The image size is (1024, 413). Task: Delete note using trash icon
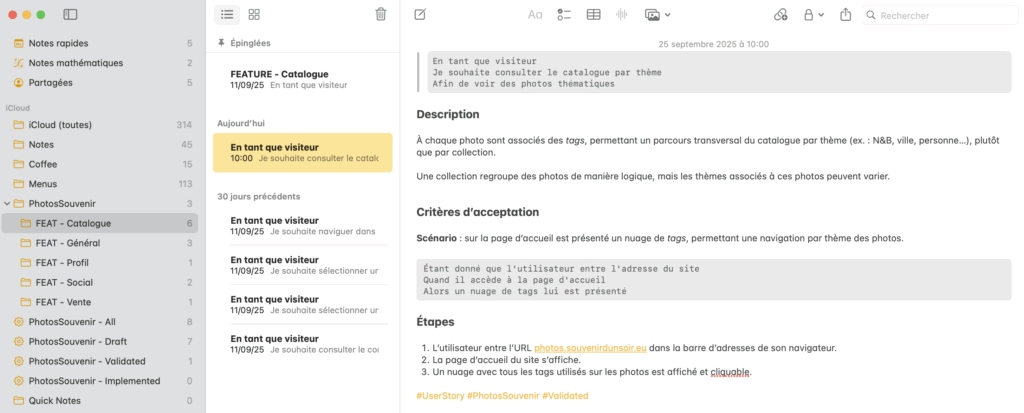[380, 15]
